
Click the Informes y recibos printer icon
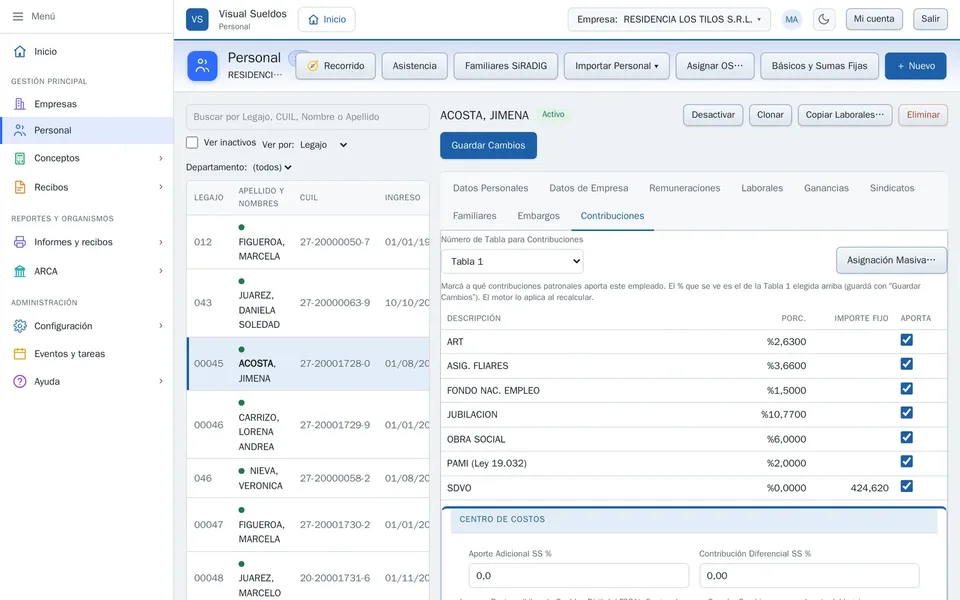point(20,242)
